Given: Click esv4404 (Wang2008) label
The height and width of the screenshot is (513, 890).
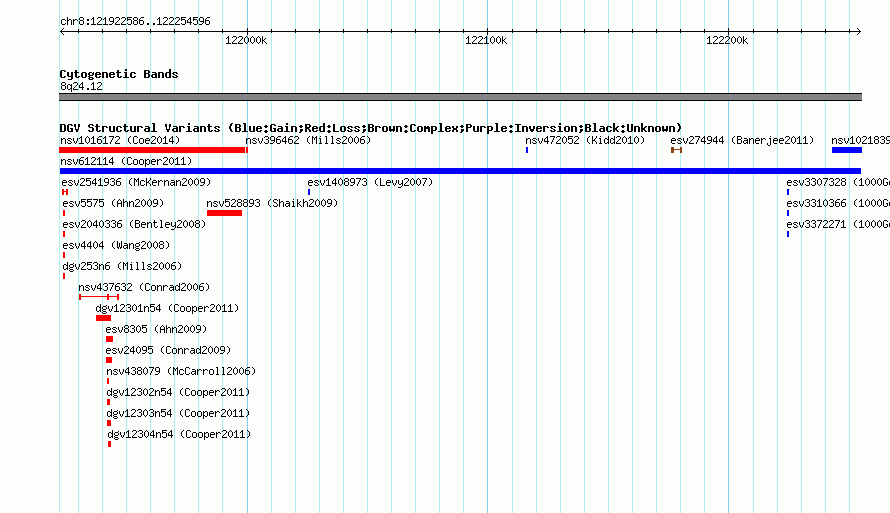Looking at the screenshot, I should [x=116, y=245].
